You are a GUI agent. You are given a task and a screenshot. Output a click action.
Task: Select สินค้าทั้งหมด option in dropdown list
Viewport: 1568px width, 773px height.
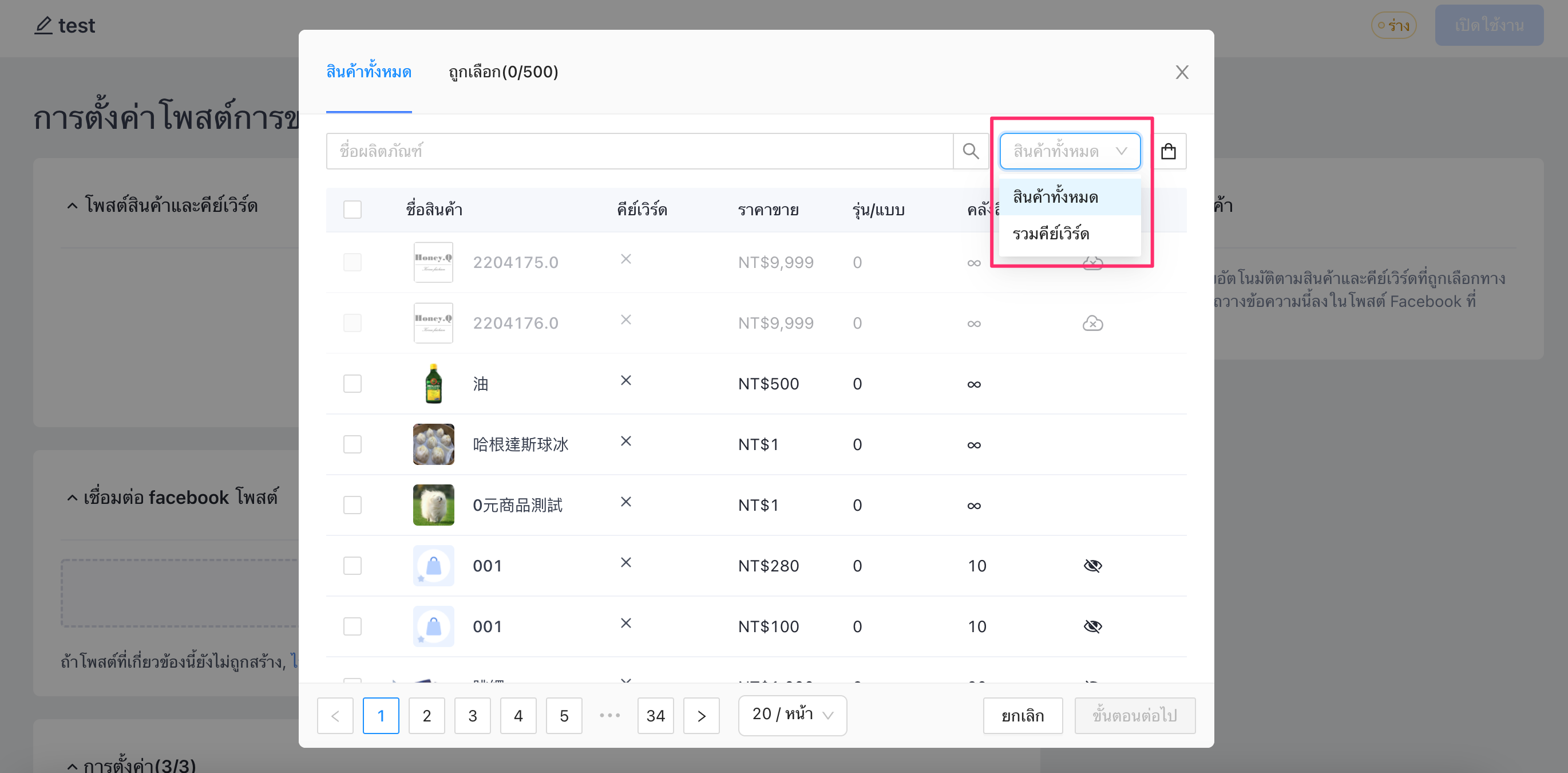pyautogui.click(x=1070, y=198)
